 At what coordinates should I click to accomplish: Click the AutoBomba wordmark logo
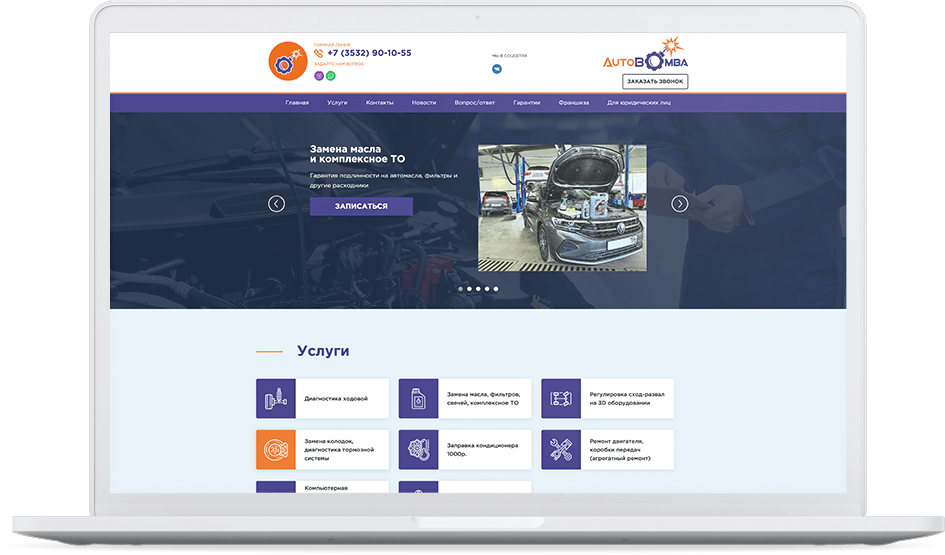645,54
